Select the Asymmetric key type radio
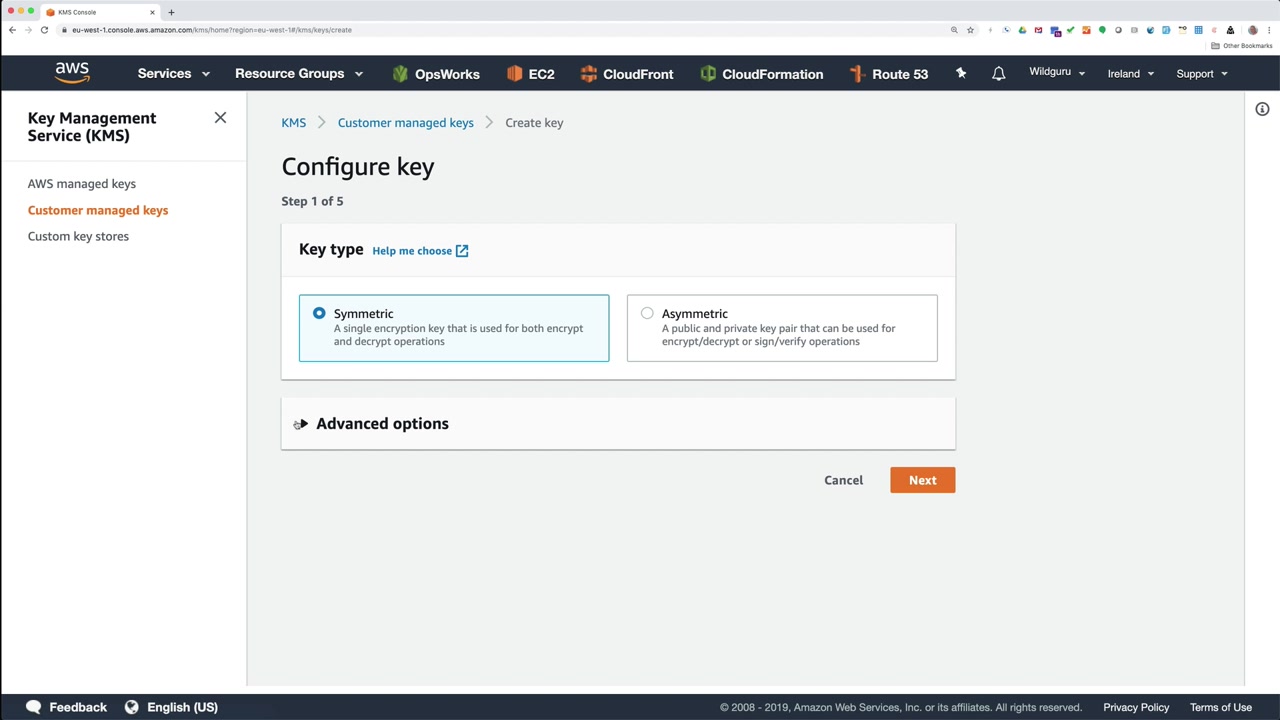Viewport: 1280px width, 720px height. click(647, 313)
